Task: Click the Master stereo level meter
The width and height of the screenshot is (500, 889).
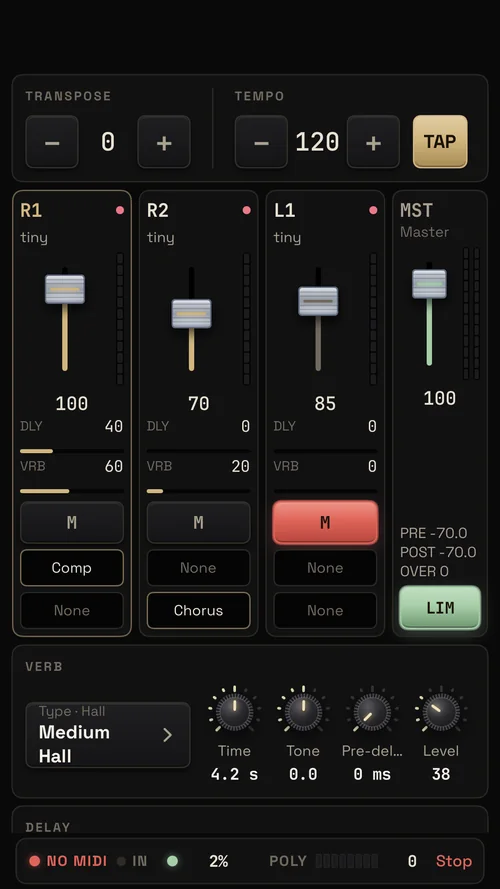Action: pyautogui.click(x=471, y=314)
